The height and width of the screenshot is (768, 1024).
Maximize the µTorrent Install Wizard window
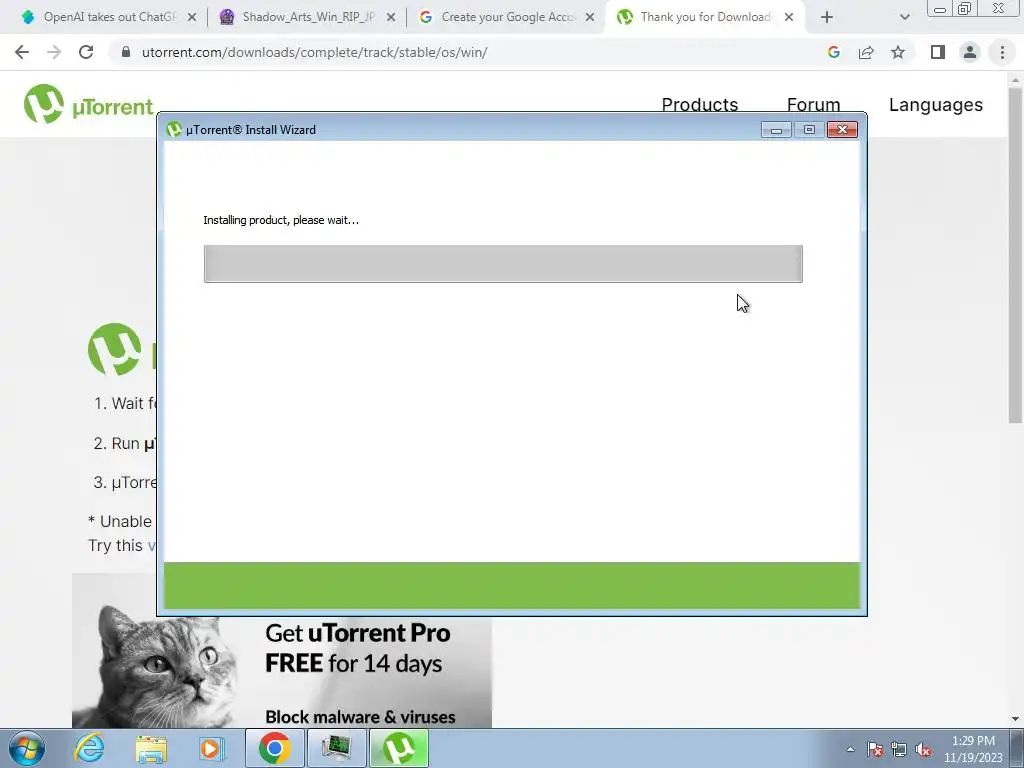click(x=808, y=130)
